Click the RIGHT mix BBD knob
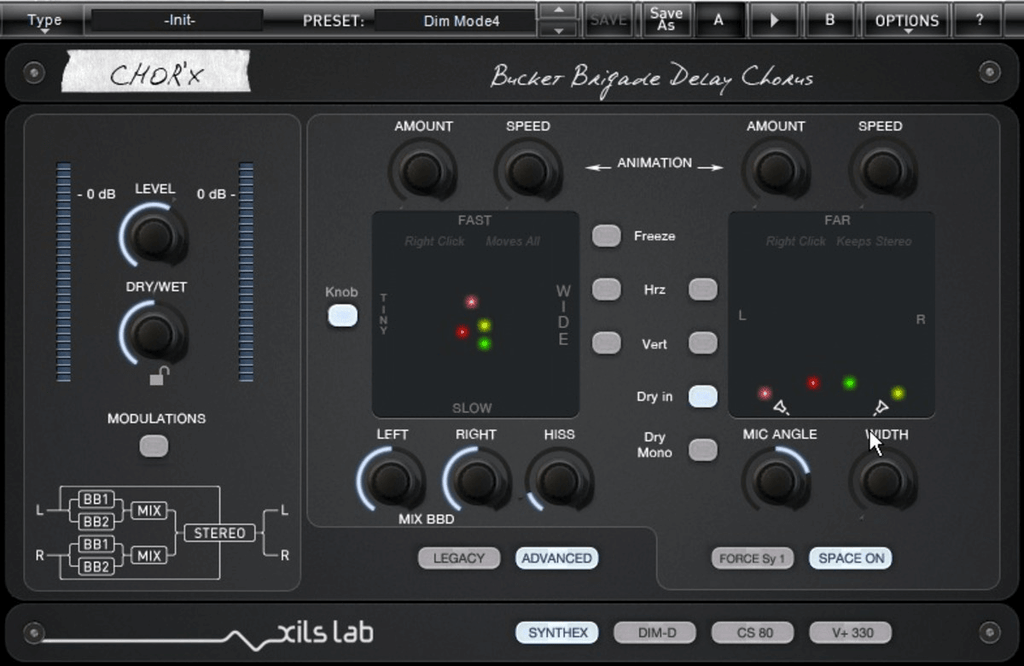The height and width of the screenshot is (666, 1024). [x=477, y=480]
